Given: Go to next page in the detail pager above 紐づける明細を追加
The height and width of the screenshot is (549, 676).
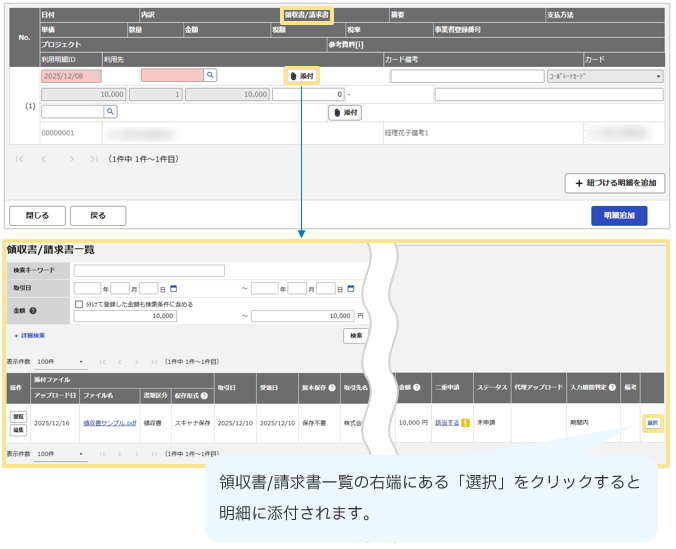Looking at the screenshot, I should pyautogui.click(x=72, y=159).
